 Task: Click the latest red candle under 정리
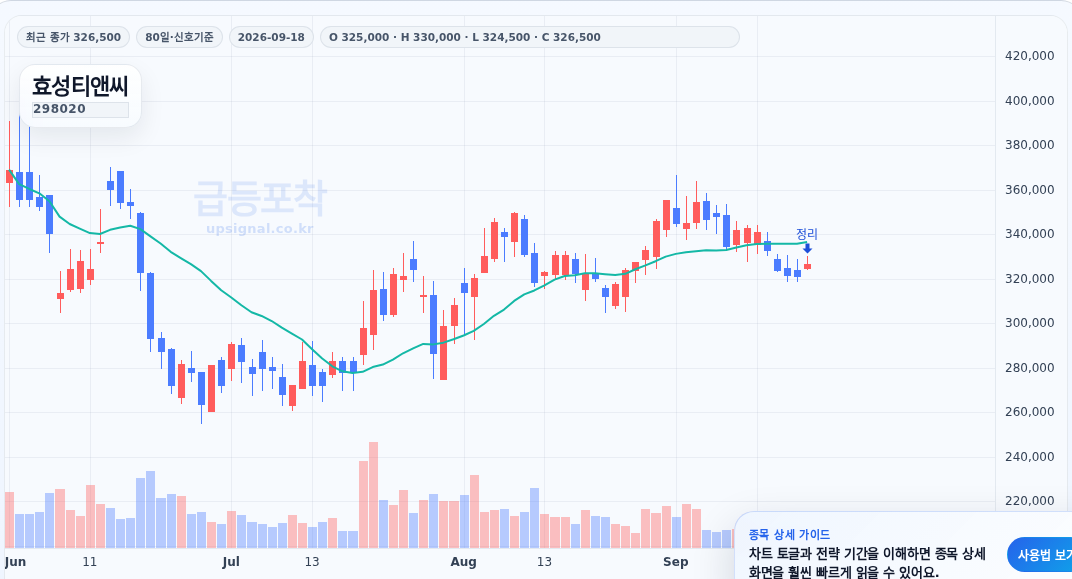(807, 267)
